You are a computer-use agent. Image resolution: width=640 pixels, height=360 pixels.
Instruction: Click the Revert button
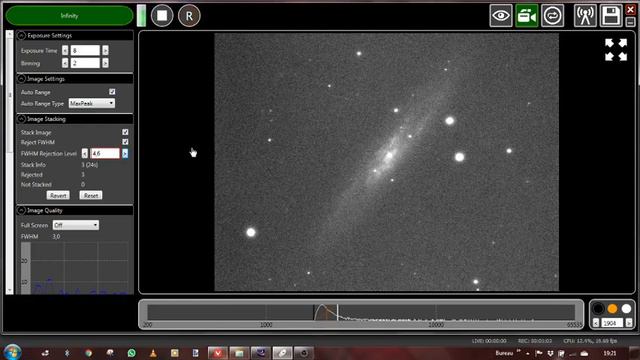58,196
